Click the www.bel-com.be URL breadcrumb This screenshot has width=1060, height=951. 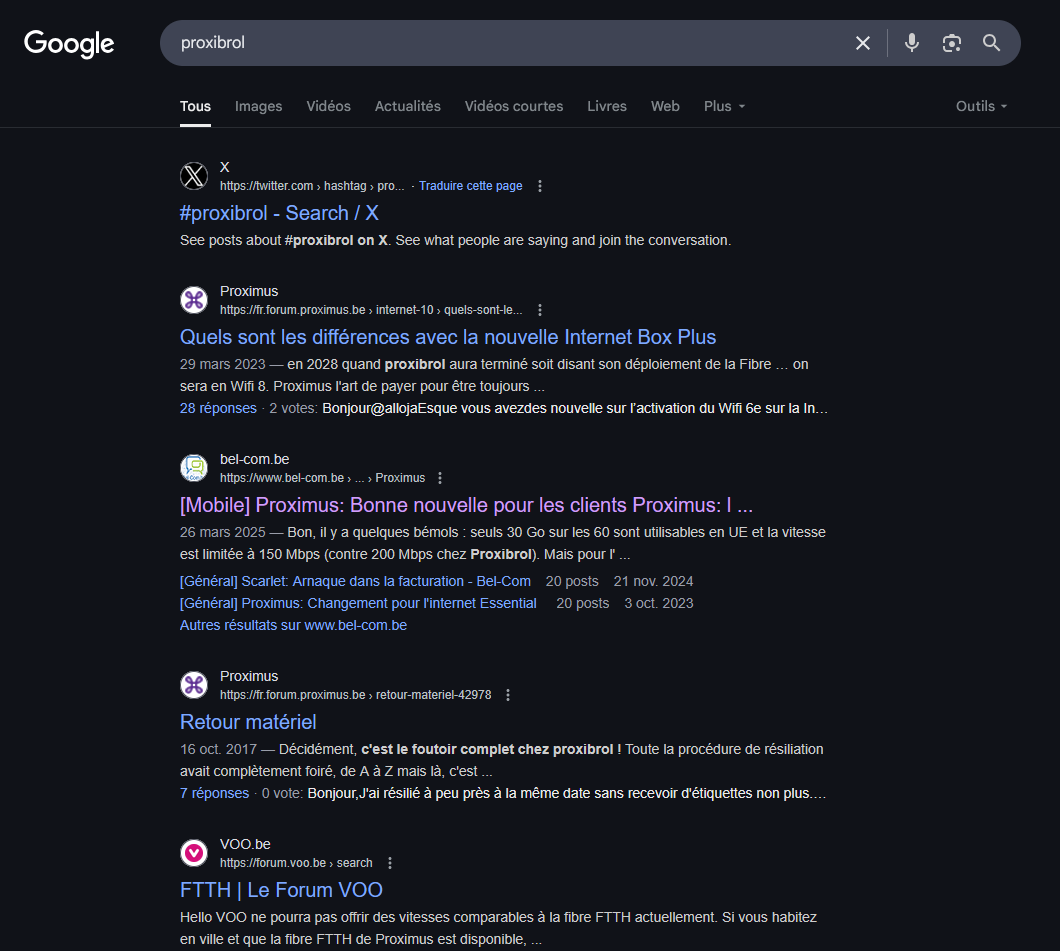[x=322, y=478]
